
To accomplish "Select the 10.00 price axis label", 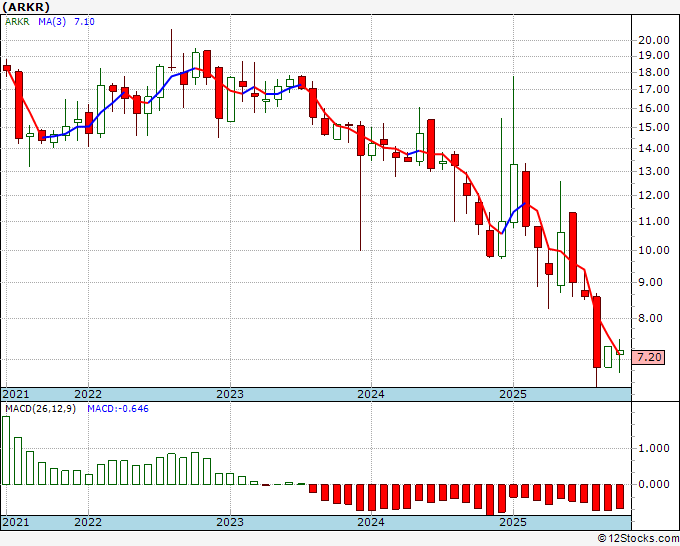I will coord(654,250).
